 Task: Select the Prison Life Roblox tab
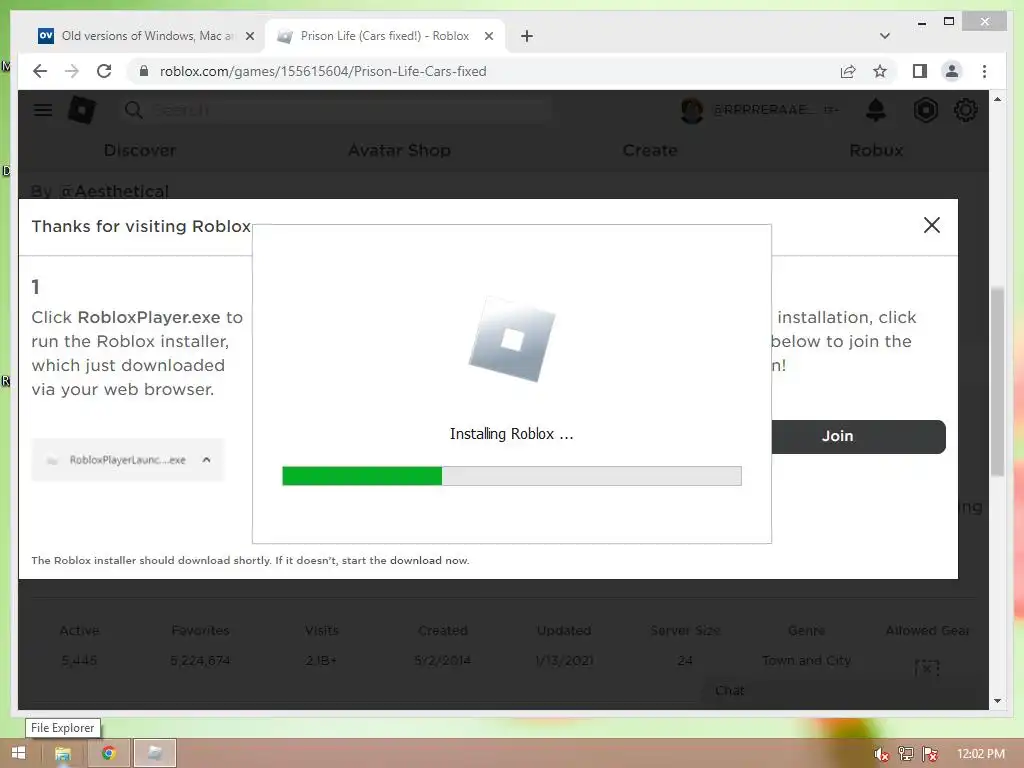click(x=385, y=36)
